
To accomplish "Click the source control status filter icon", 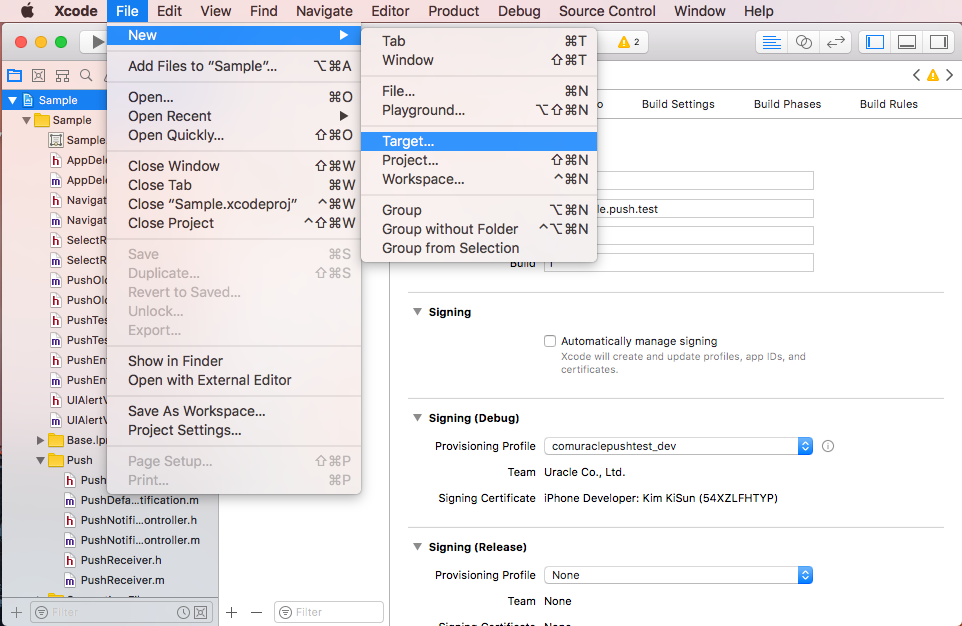I will point(201,612).
